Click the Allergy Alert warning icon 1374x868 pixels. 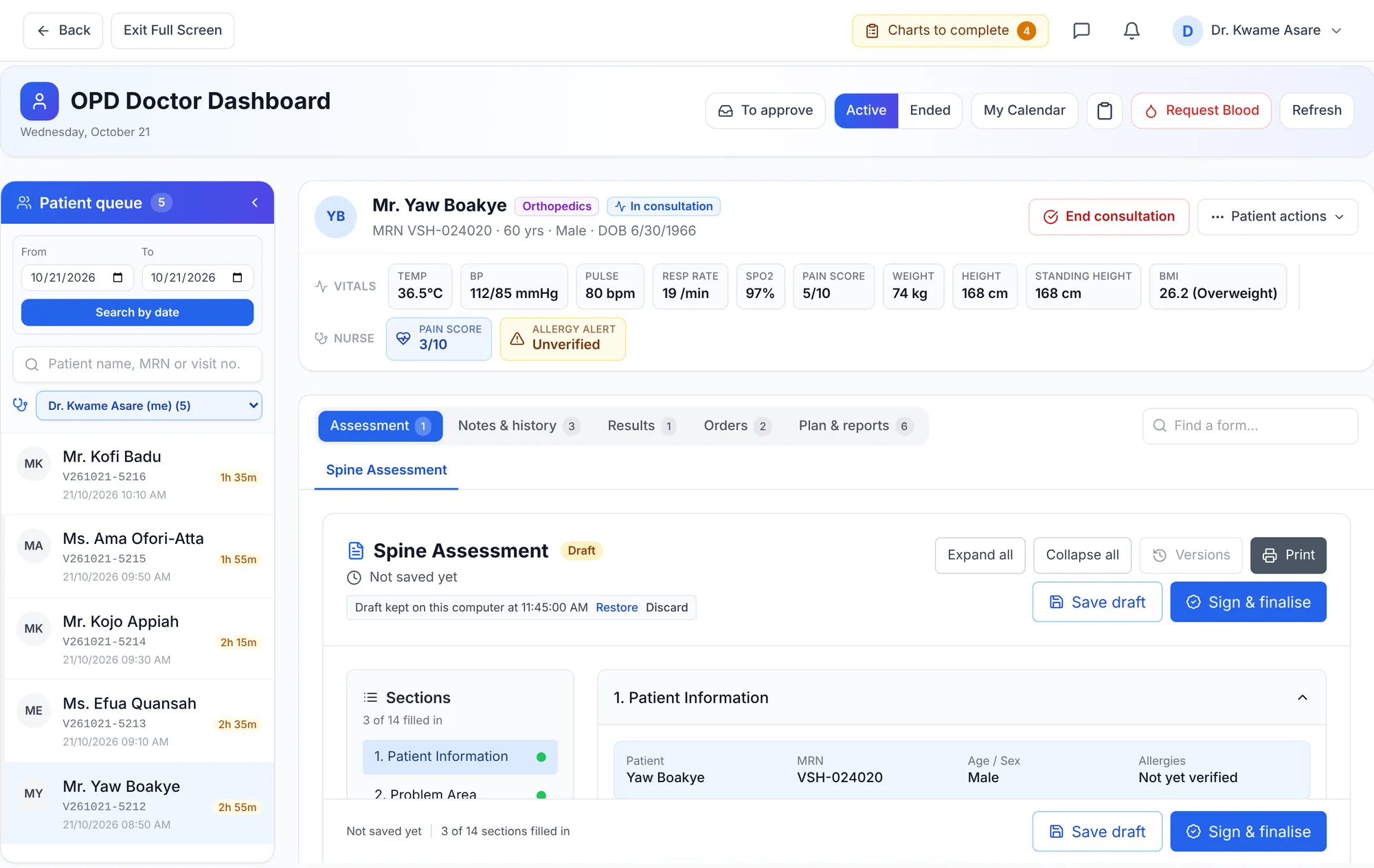click(x=517, y=339)
